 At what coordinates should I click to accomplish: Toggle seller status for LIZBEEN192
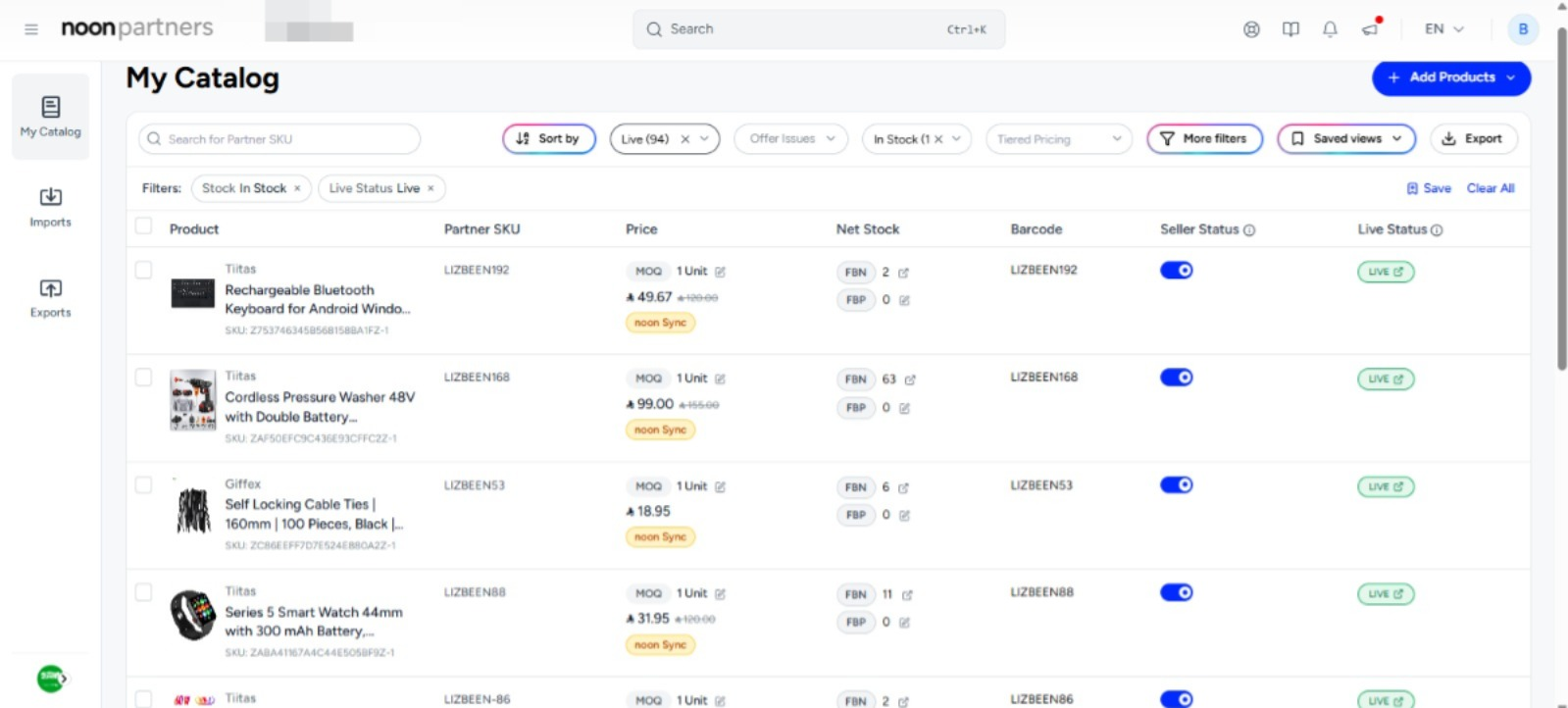click(x=1177, y=271)
